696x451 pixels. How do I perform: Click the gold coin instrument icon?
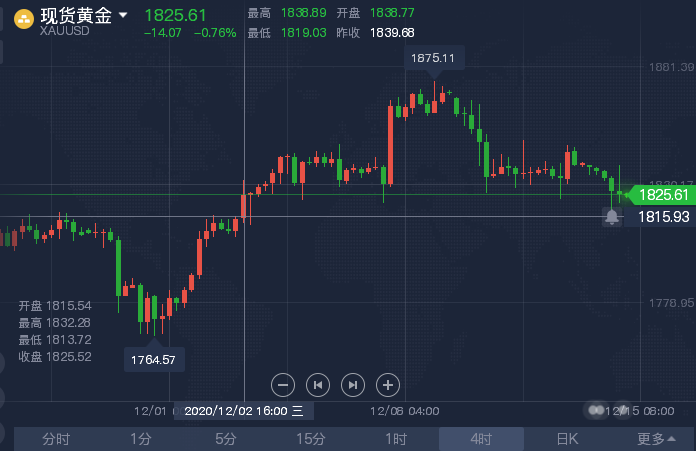24,19
